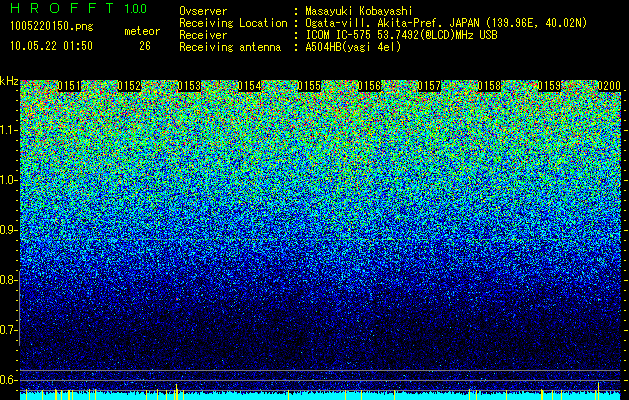Viewport: 629px width, 400px height.
Task: Click the 0151 time marker
Action: 69,86
